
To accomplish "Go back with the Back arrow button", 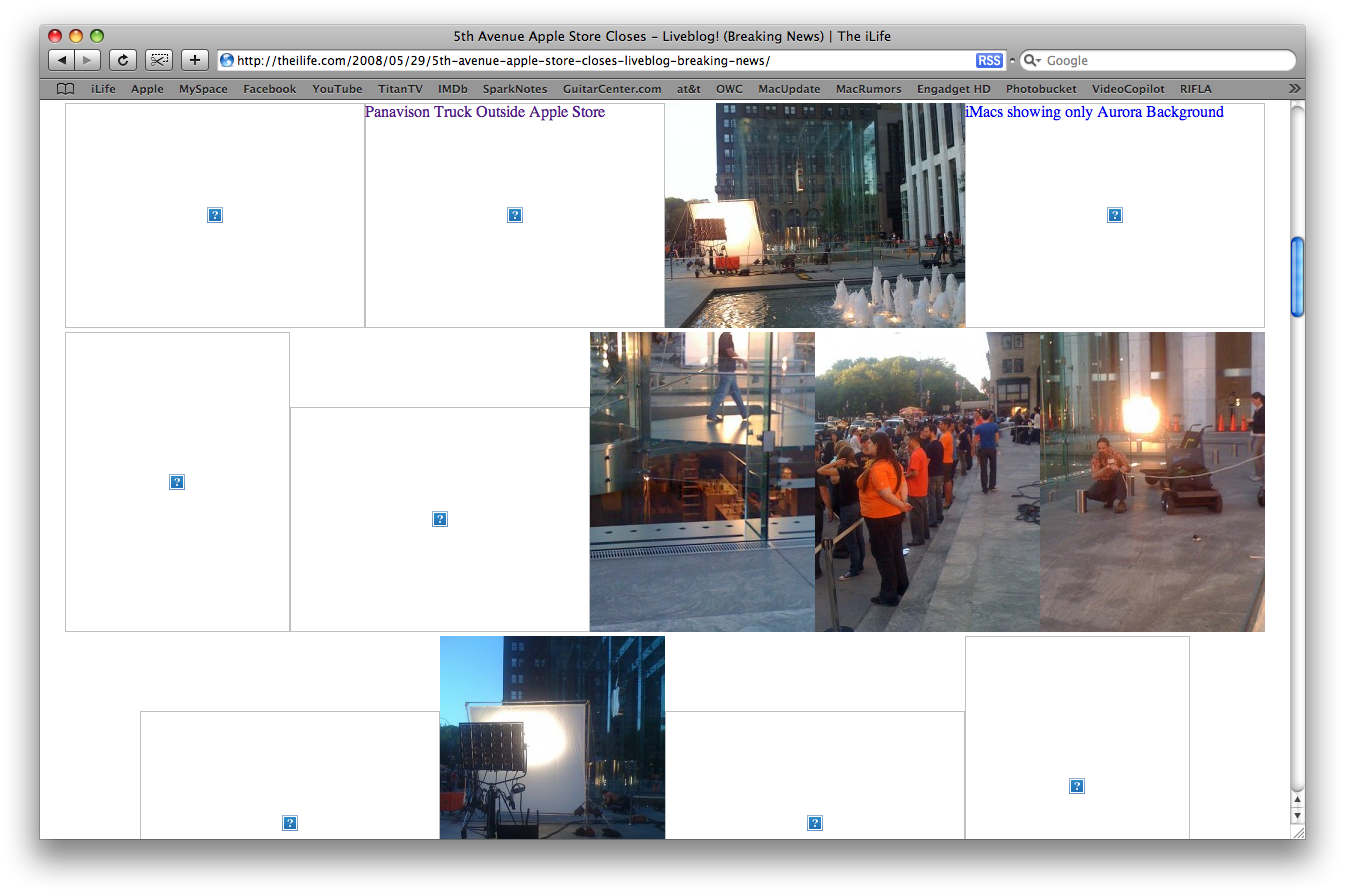I will 62,60.
